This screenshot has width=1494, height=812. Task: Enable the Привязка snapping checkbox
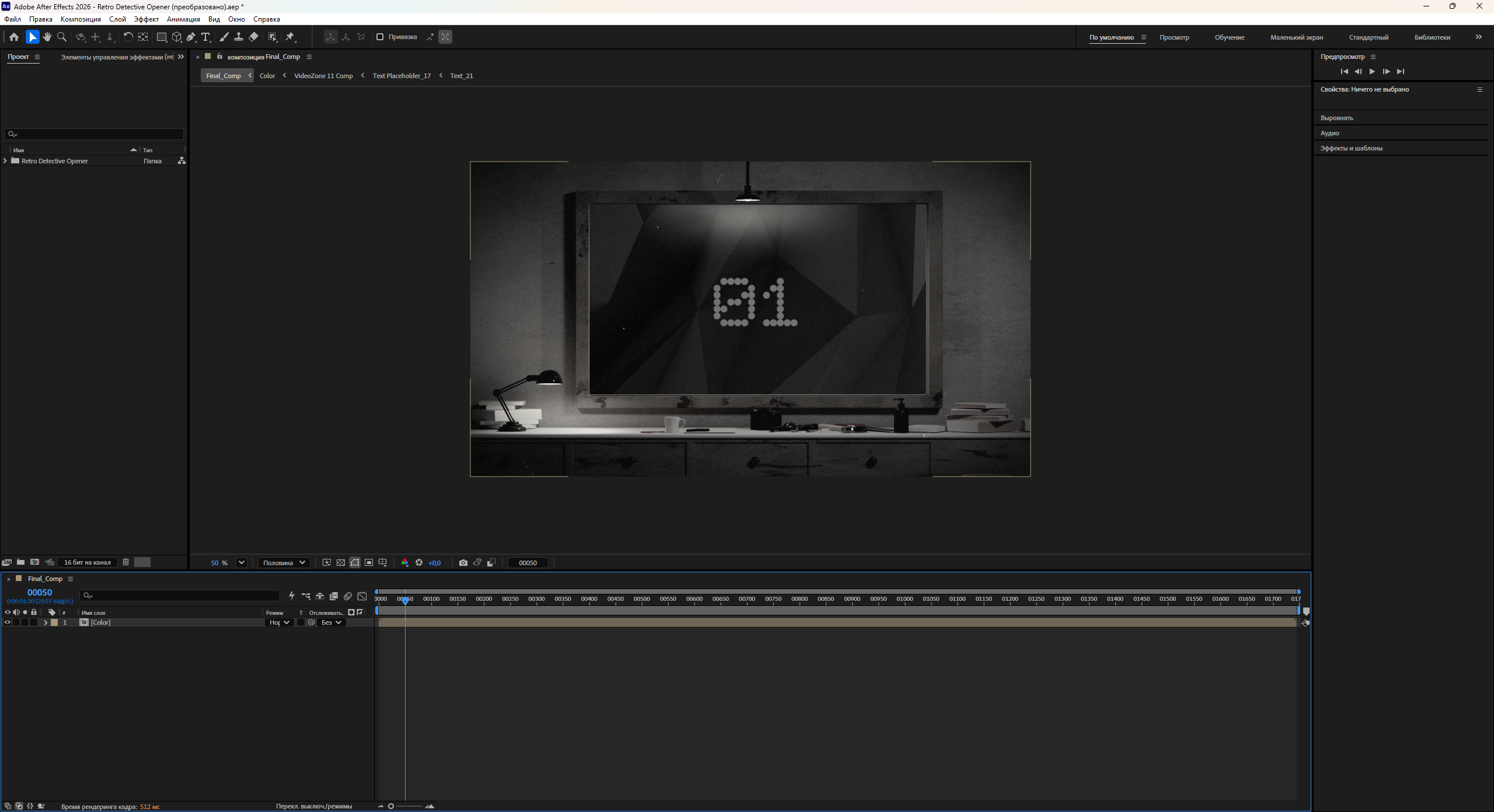tap(380, 37)
